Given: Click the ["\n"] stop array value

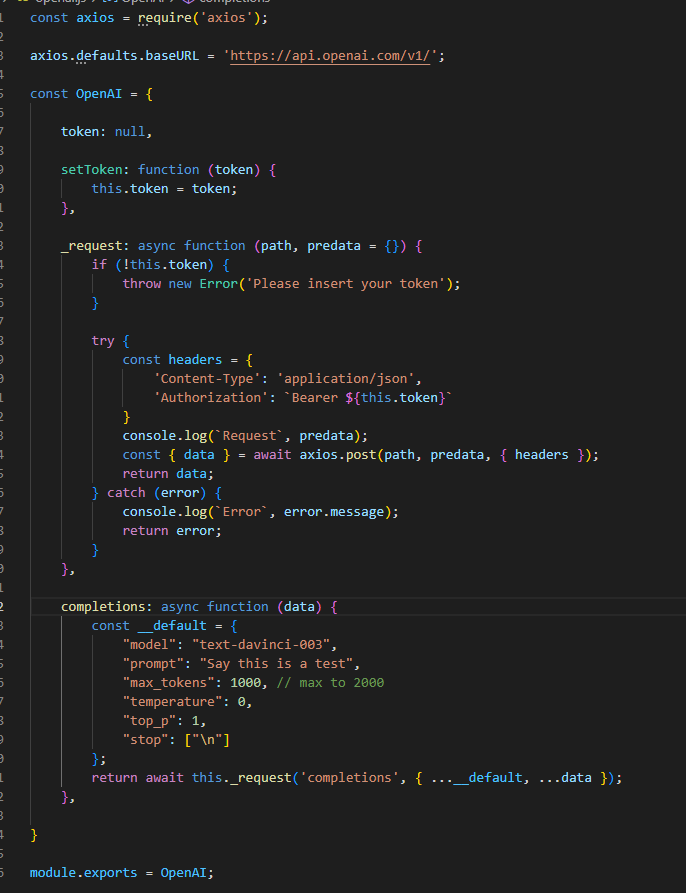Looking at the screenshot, I should pos(207,739).
